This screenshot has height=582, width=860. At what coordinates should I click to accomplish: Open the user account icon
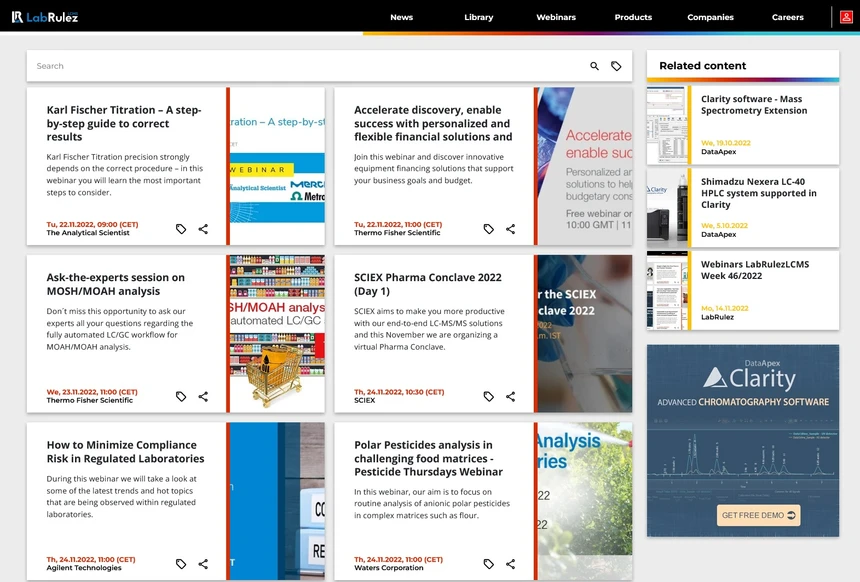click(846, 17)
